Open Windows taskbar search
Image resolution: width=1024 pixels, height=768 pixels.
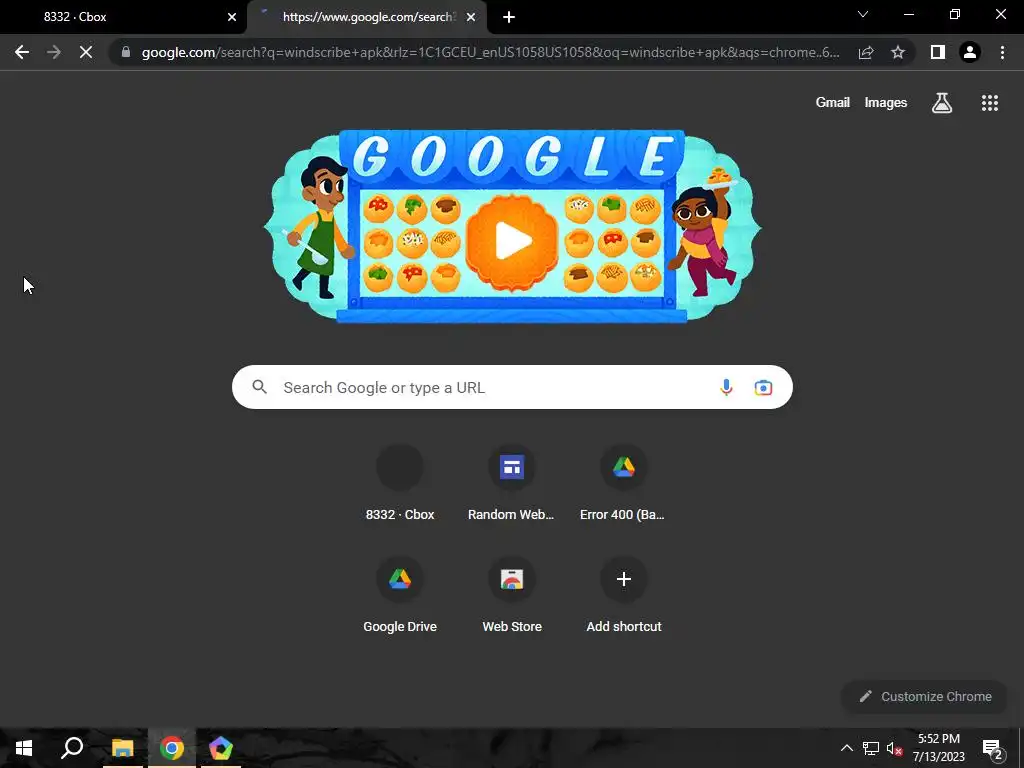pos(72,748)
